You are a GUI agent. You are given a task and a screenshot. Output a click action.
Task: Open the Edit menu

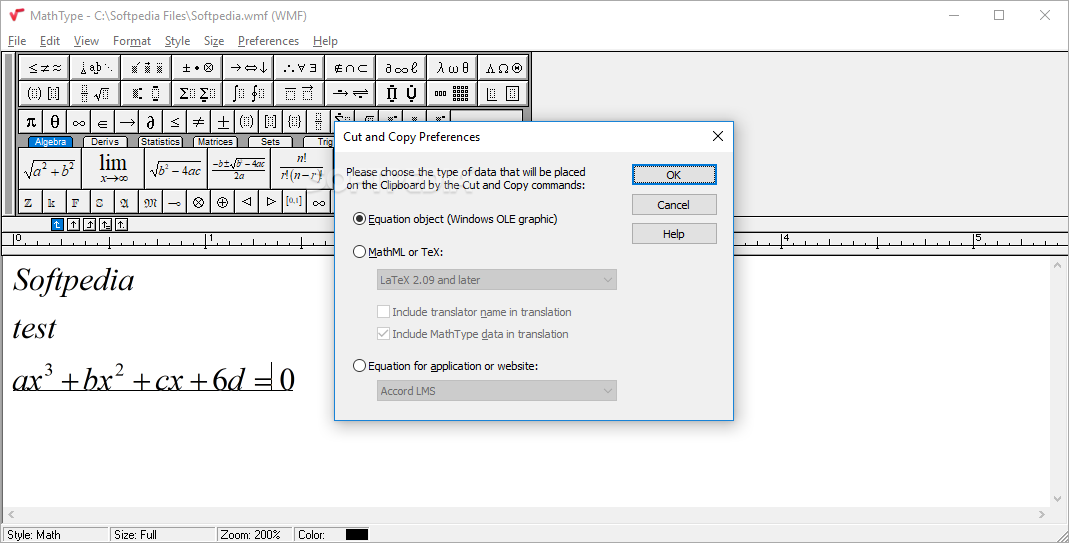[x=50, y=41]
